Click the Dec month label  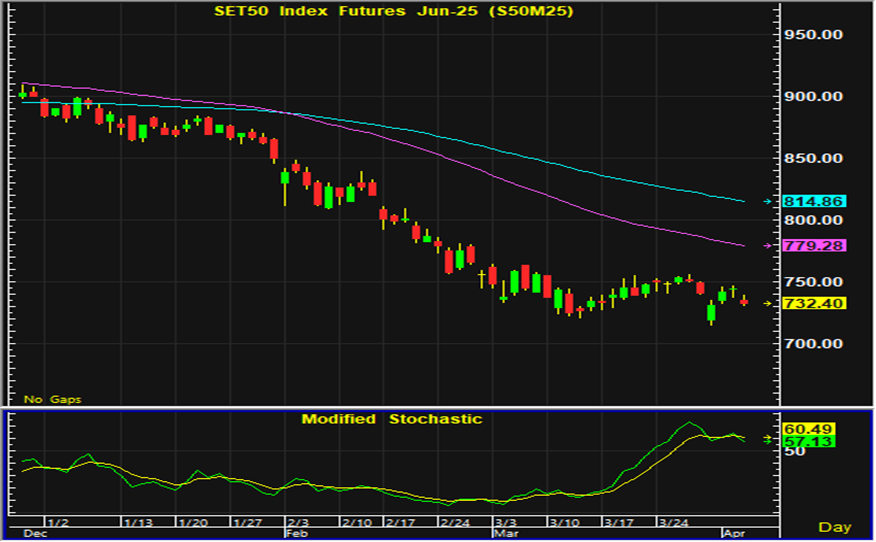click(x=35, y=534)
